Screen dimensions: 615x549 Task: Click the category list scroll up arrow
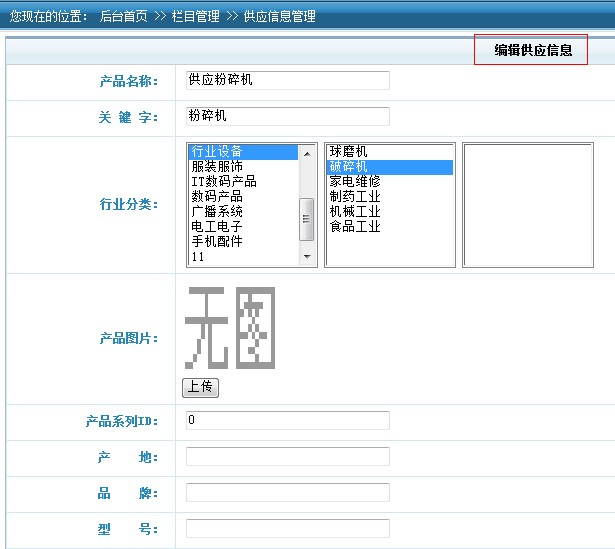(x=307, y=153)
